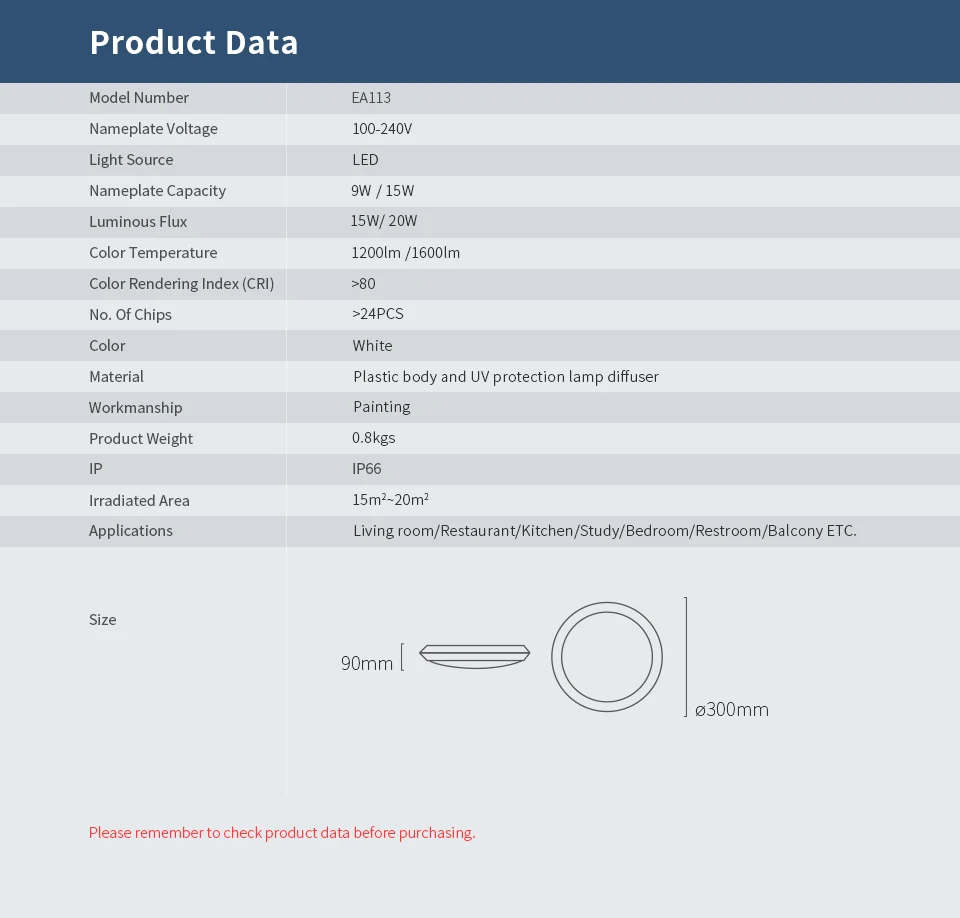Click the Product Data heading
Image resolution: width=960 pixels, height=918 pixels.
click(193, 42)
